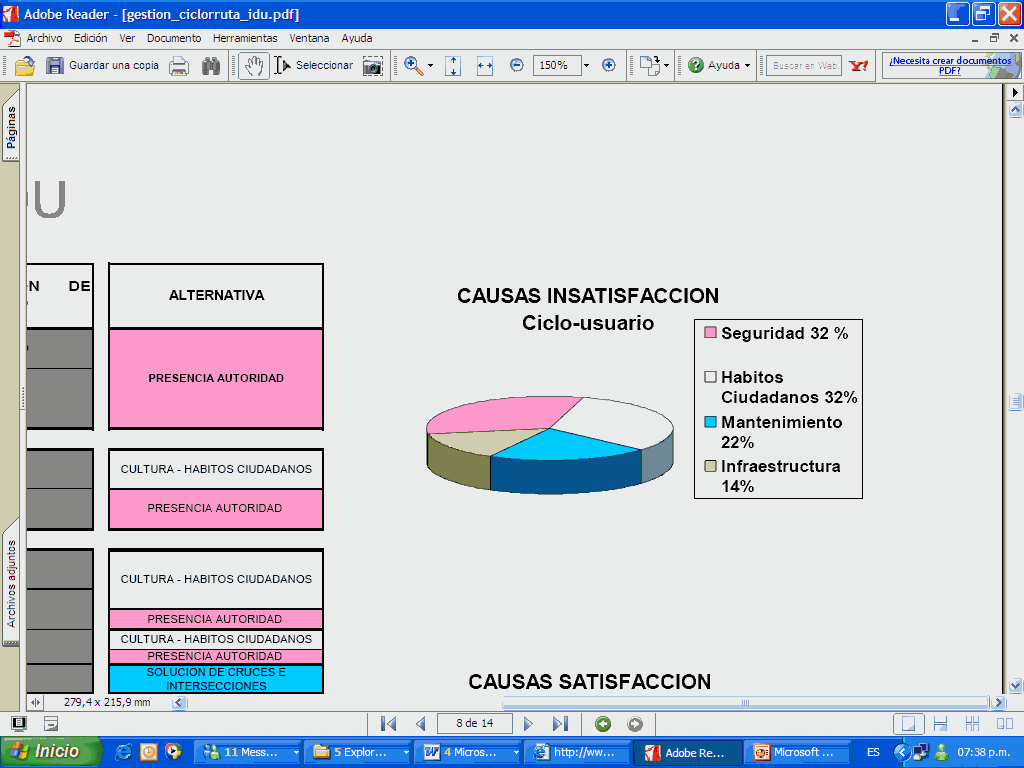The image size is (1024, 768).
Task: Click the zoom out minus button
Action: click(517, 65)
